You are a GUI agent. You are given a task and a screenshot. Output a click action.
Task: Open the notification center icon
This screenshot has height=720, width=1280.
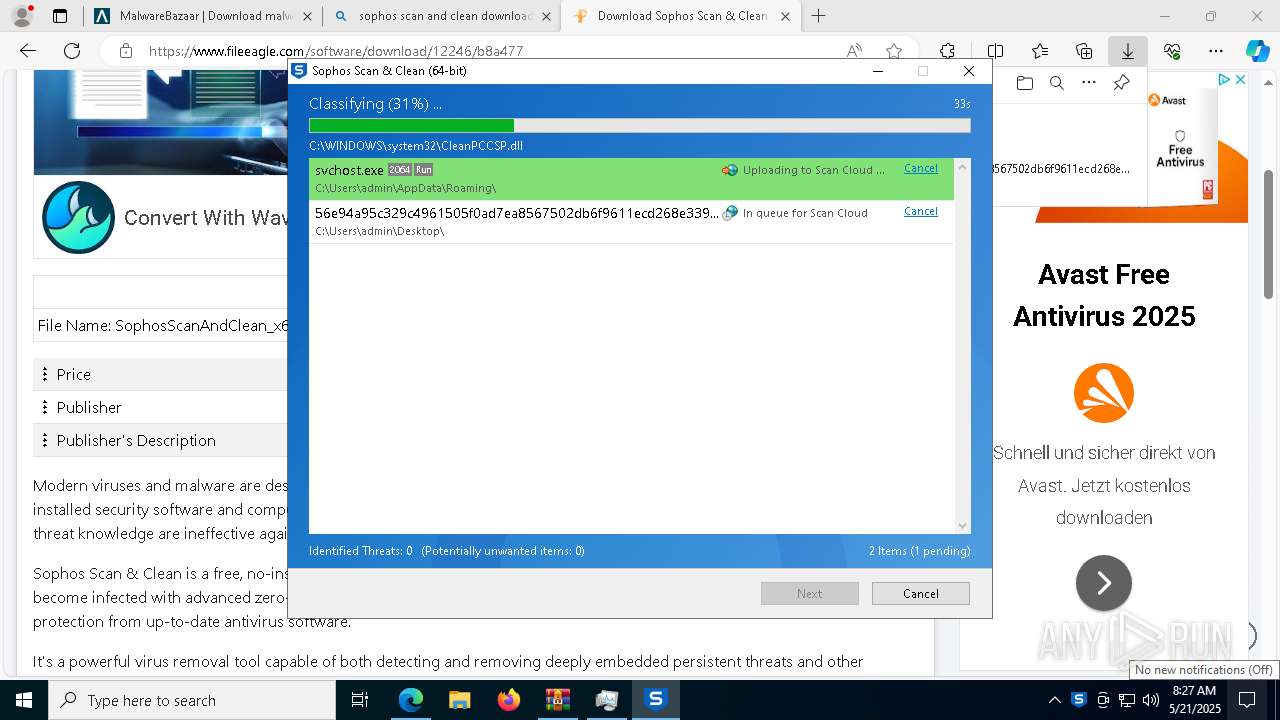pos(1248,700)
